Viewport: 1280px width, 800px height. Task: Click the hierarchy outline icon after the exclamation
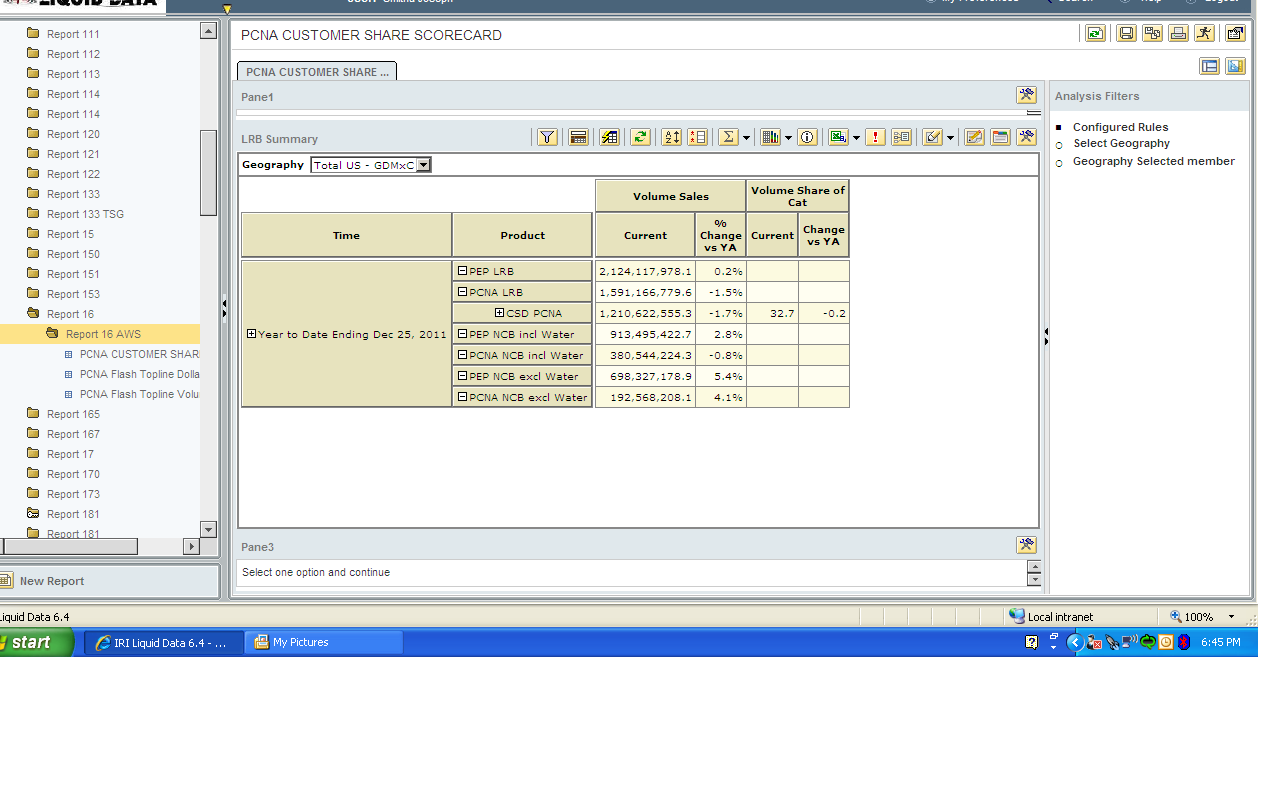click(901, 137)
